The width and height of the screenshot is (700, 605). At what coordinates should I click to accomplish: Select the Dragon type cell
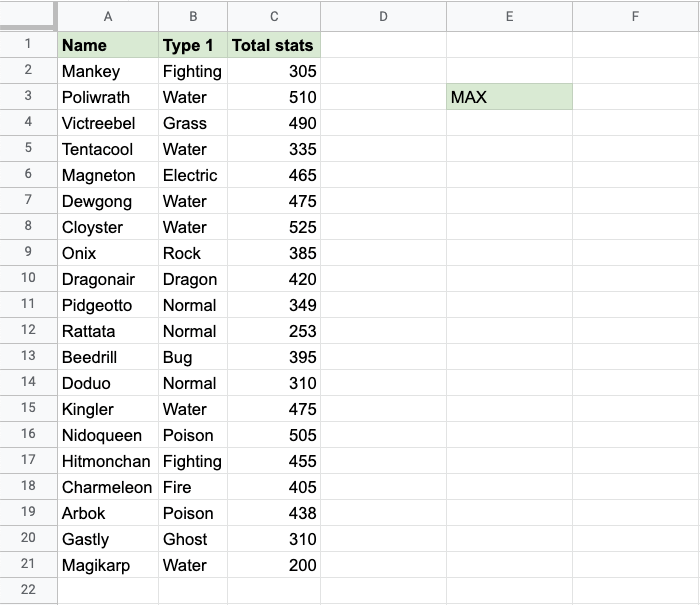tap(193, 279)
